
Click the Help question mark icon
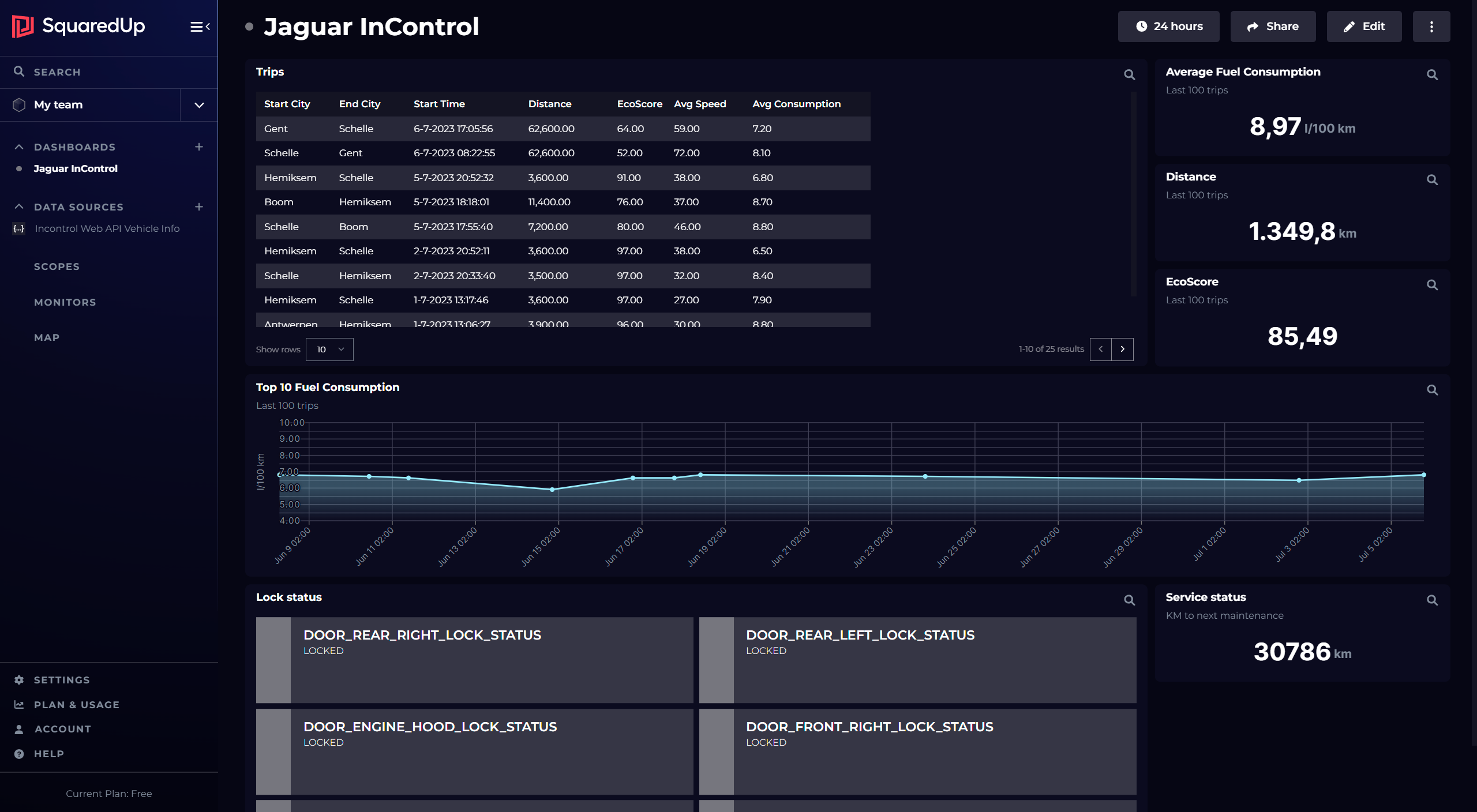[19, 753]
